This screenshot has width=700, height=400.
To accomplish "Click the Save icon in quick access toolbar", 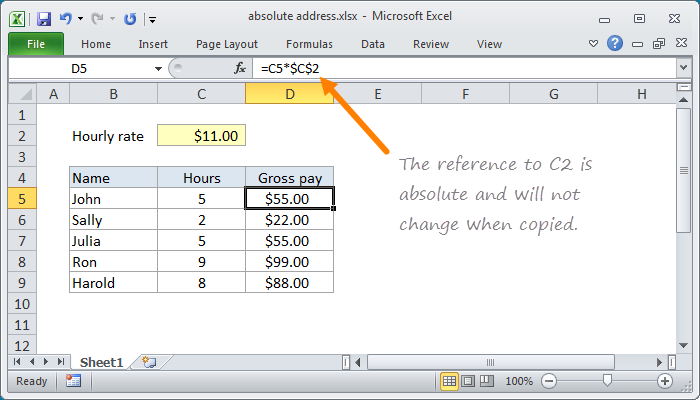I will (x=43, y=18).
